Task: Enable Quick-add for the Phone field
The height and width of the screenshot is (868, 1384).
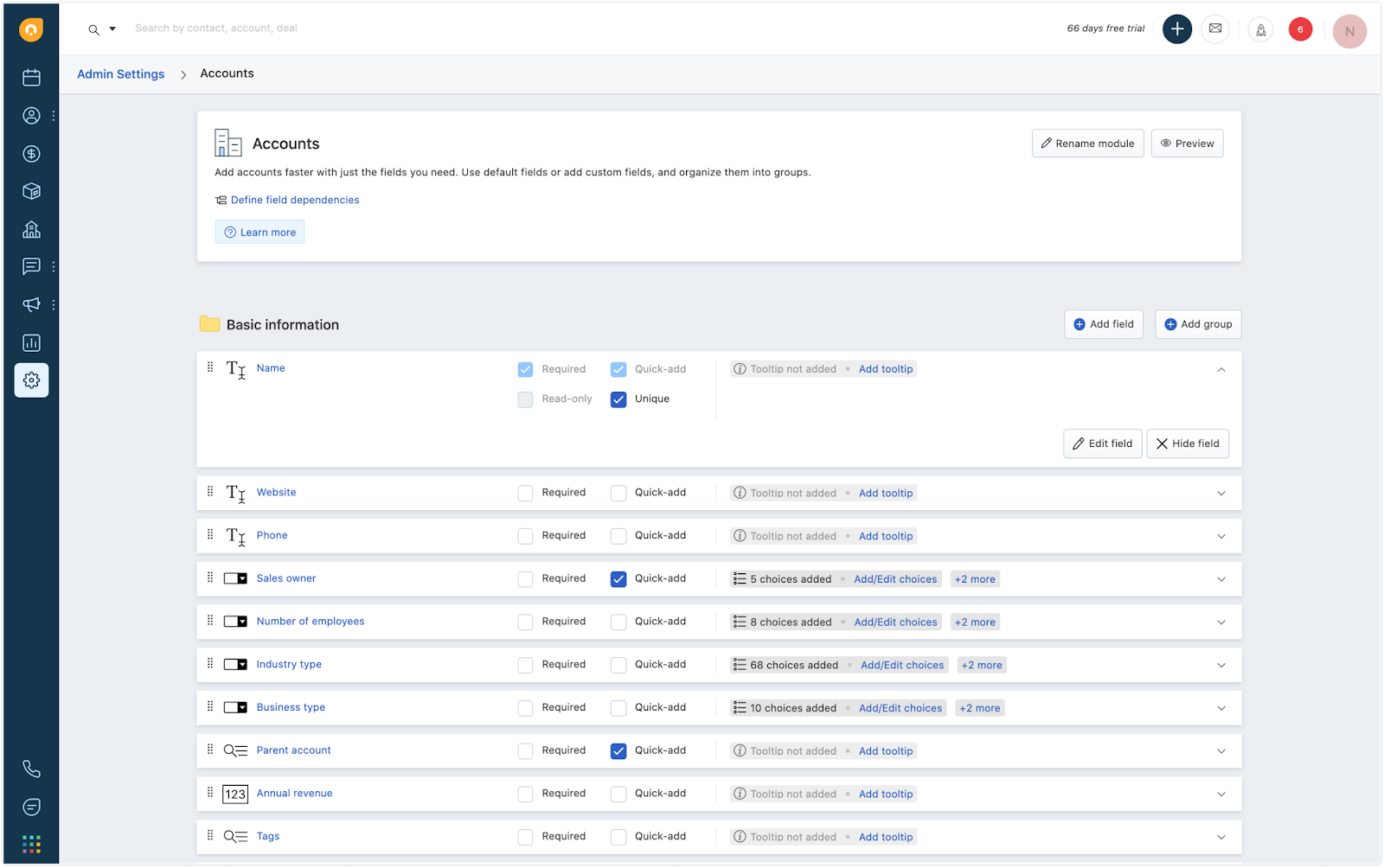Action: [618, 536]
